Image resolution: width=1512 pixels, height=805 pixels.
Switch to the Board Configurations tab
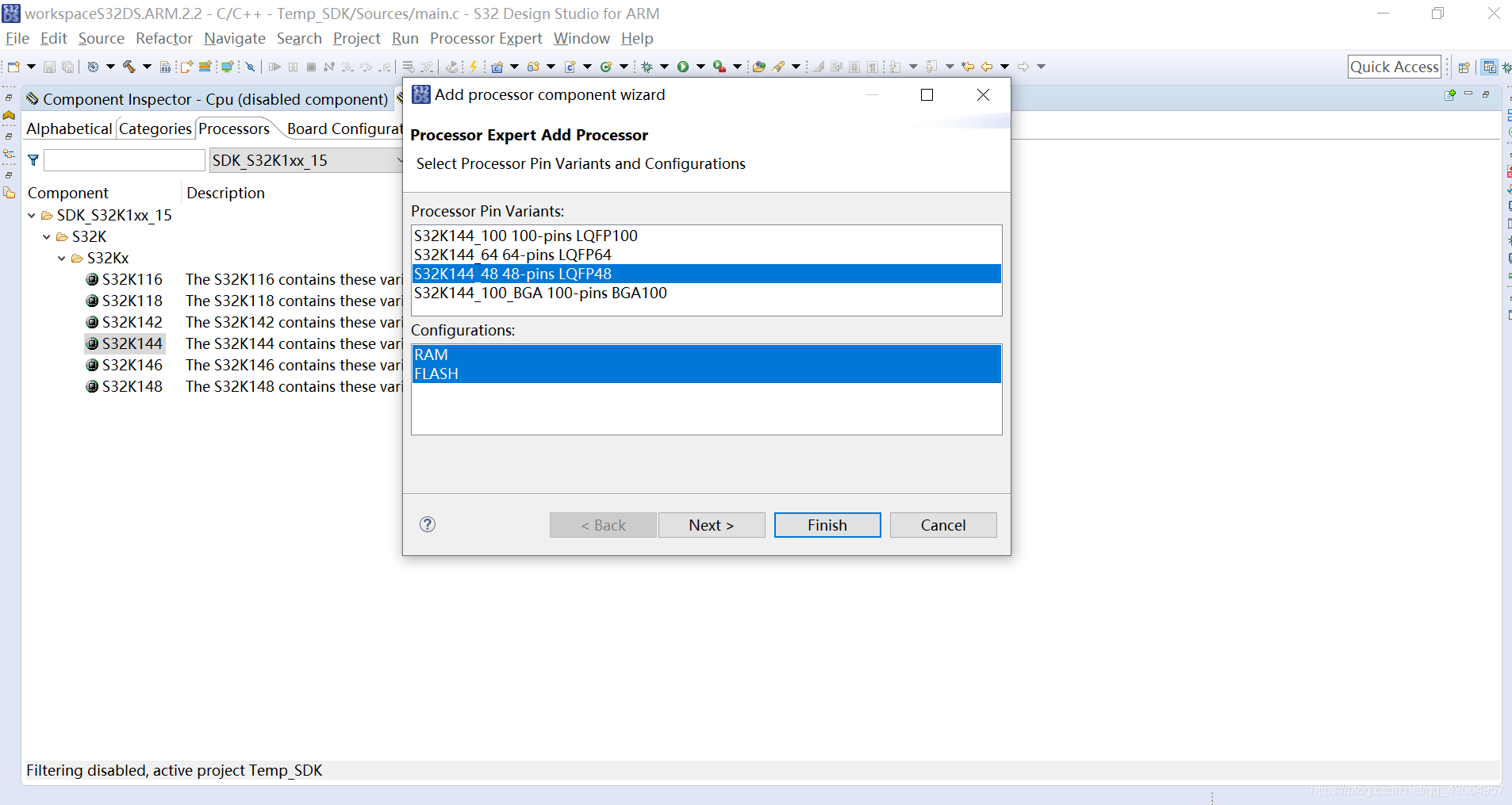pyautogui.click(x=345, y=128)
